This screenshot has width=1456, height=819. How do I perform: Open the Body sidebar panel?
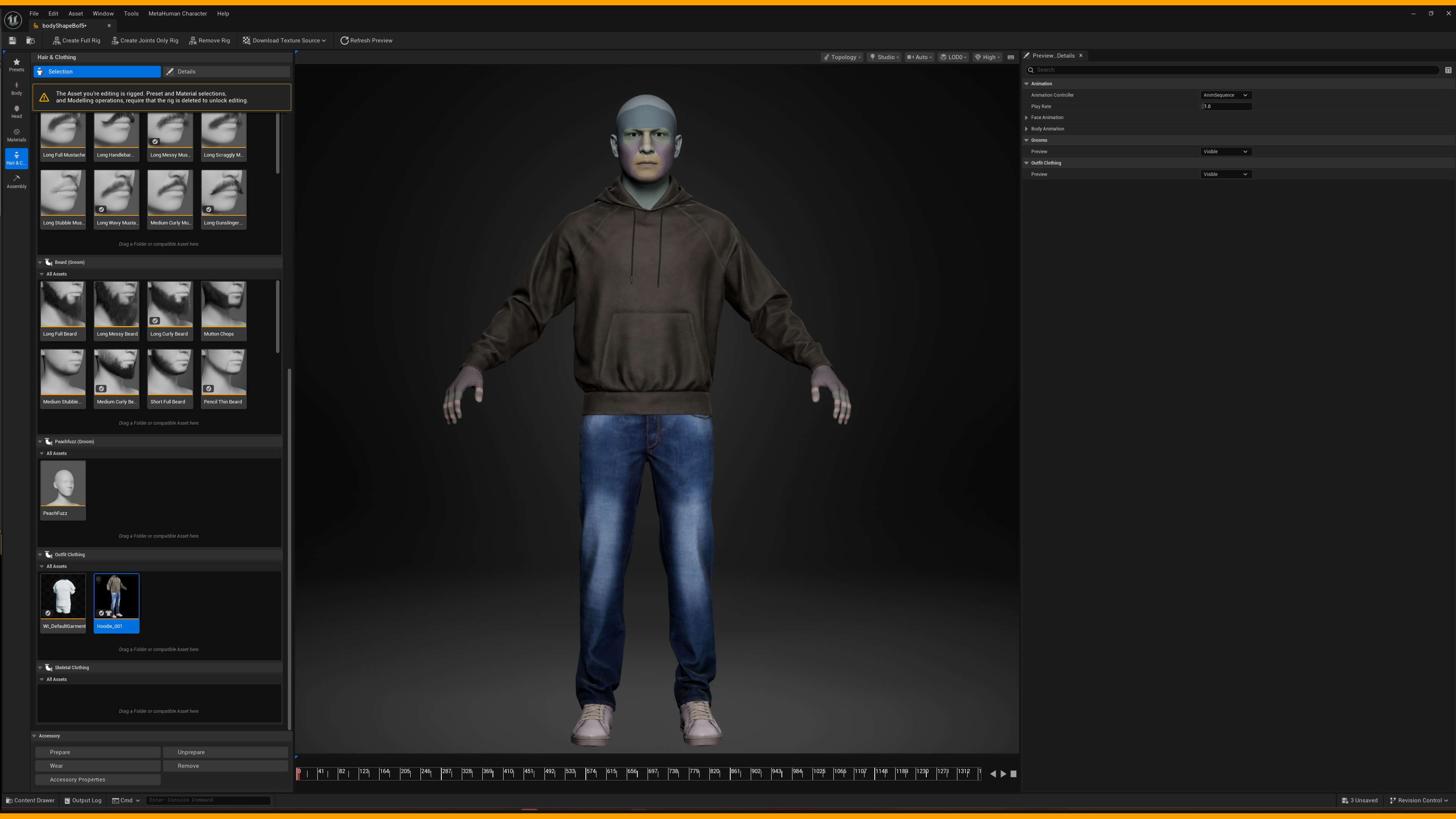click(x=16, y=88)
